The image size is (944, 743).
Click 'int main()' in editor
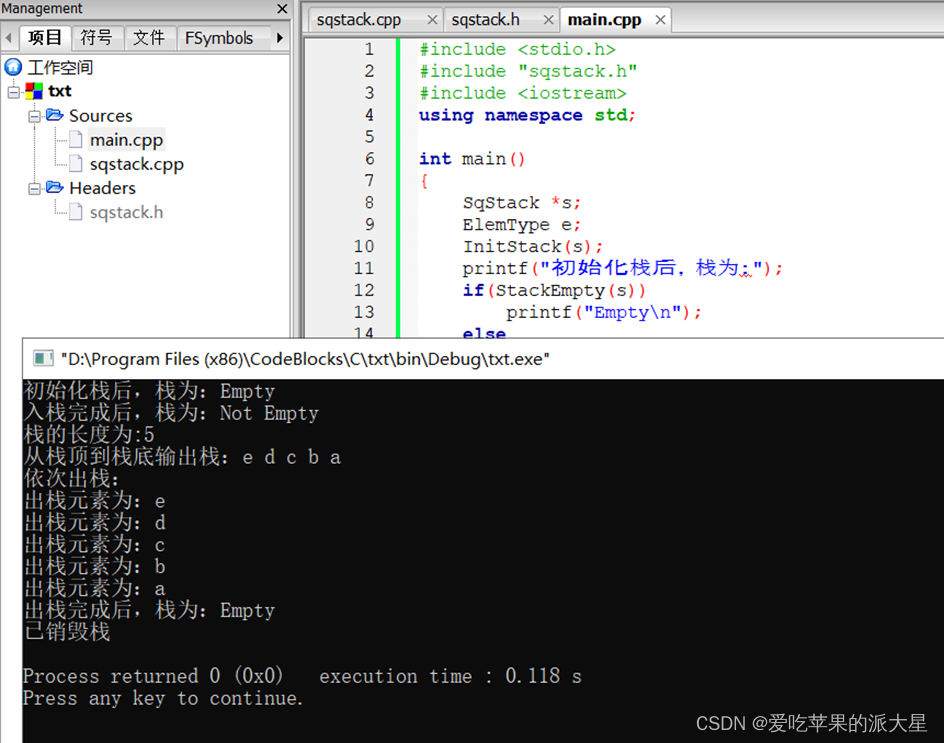click(472, 159)
